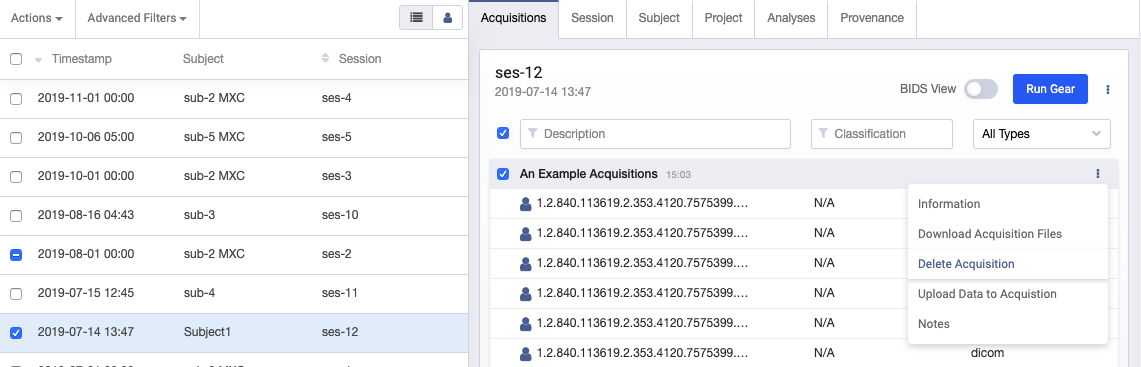Switch to the Provenance tab
Image resolution: width=1141 pixels, height=367 pixels.
[872, 18]
